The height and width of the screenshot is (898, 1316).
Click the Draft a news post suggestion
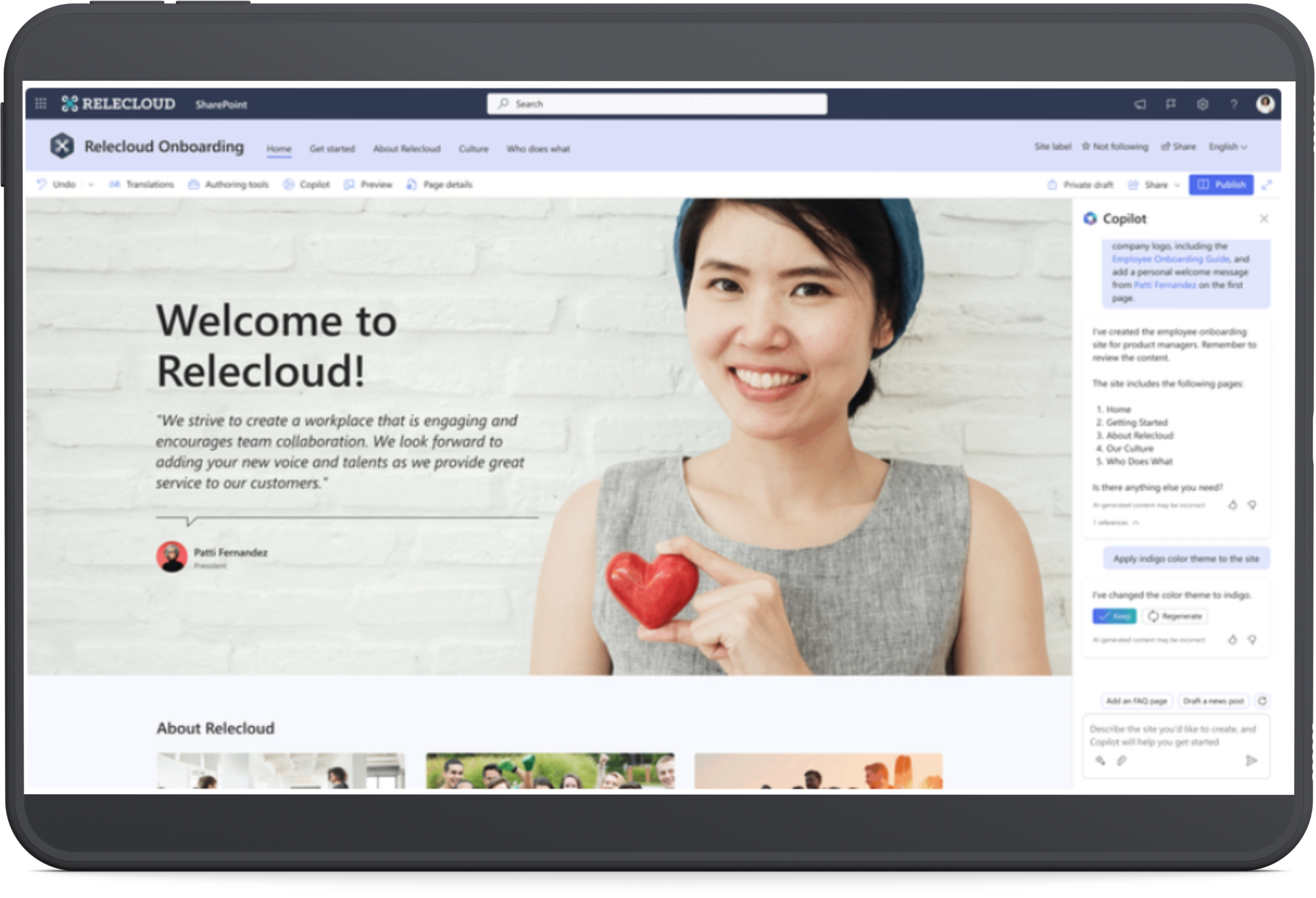tap(1213, 700)
